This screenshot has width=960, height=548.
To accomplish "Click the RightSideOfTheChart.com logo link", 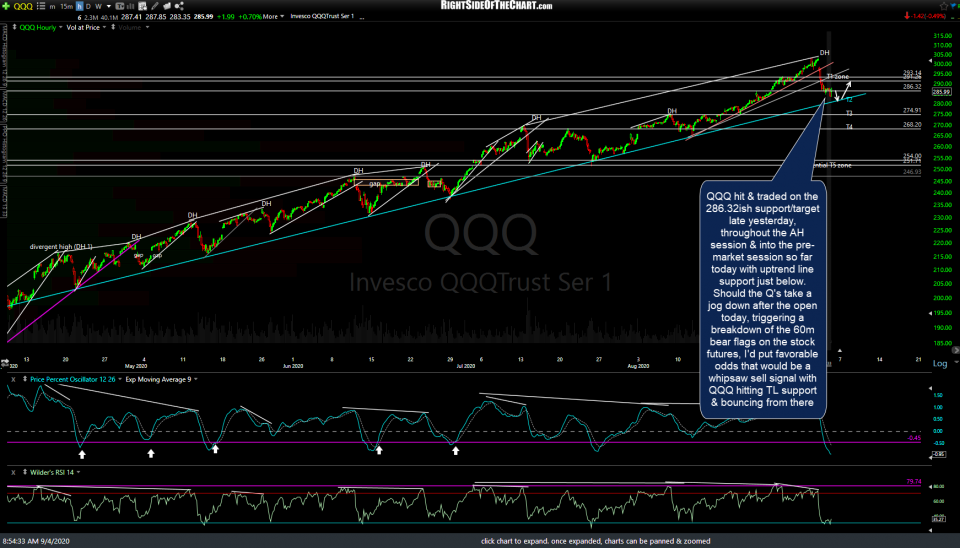I will point(496,6).
